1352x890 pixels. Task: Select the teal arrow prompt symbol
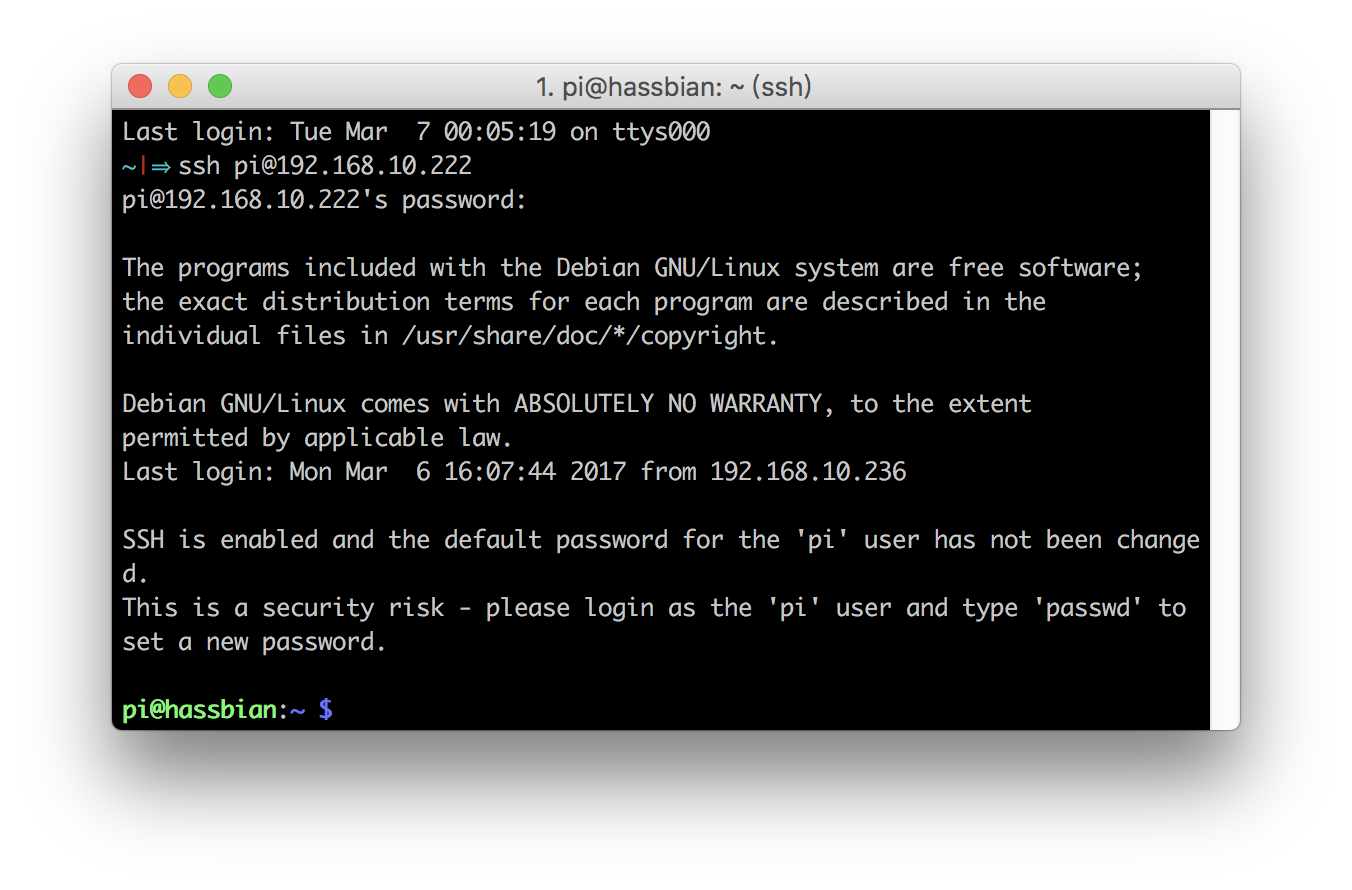click(x=161, y=166)
